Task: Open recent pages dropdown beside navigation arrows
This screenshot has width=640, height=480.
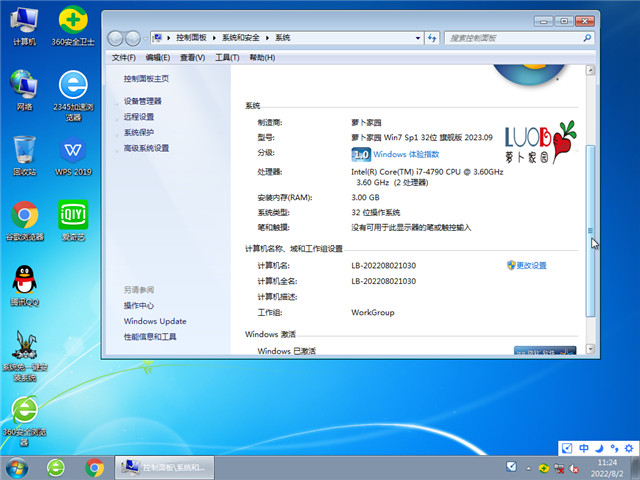Action: pos(145,38)
